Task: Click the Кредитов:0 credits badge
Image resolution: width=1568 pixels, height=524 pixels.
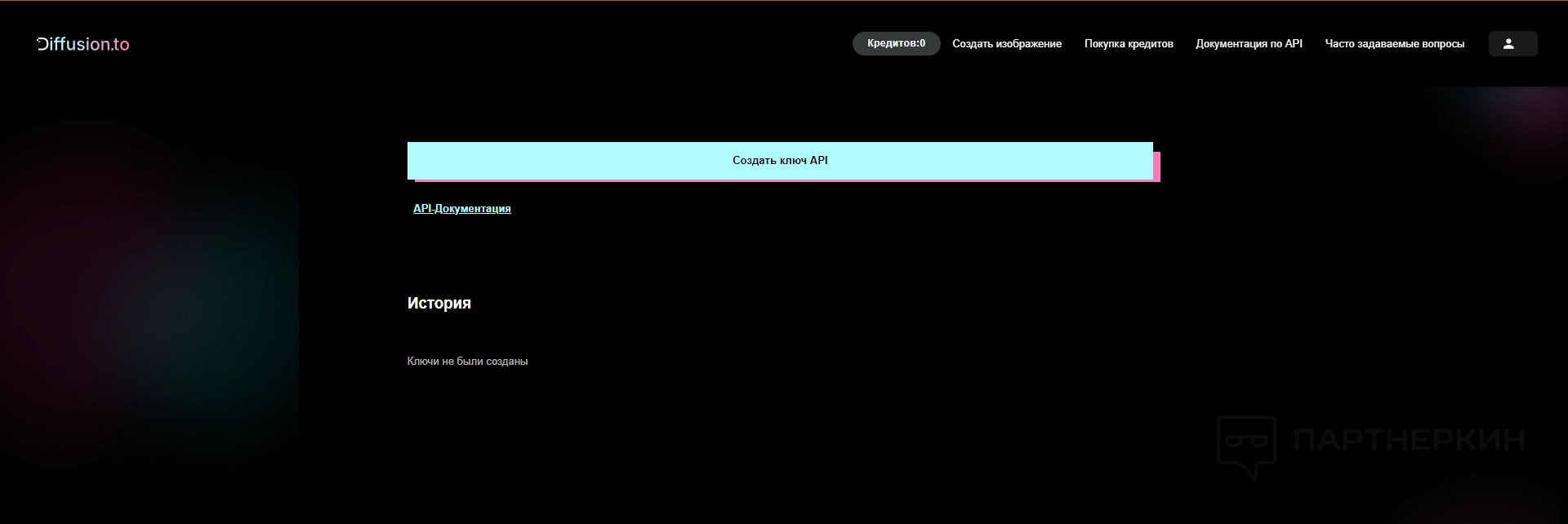Action: click(896, 43)
